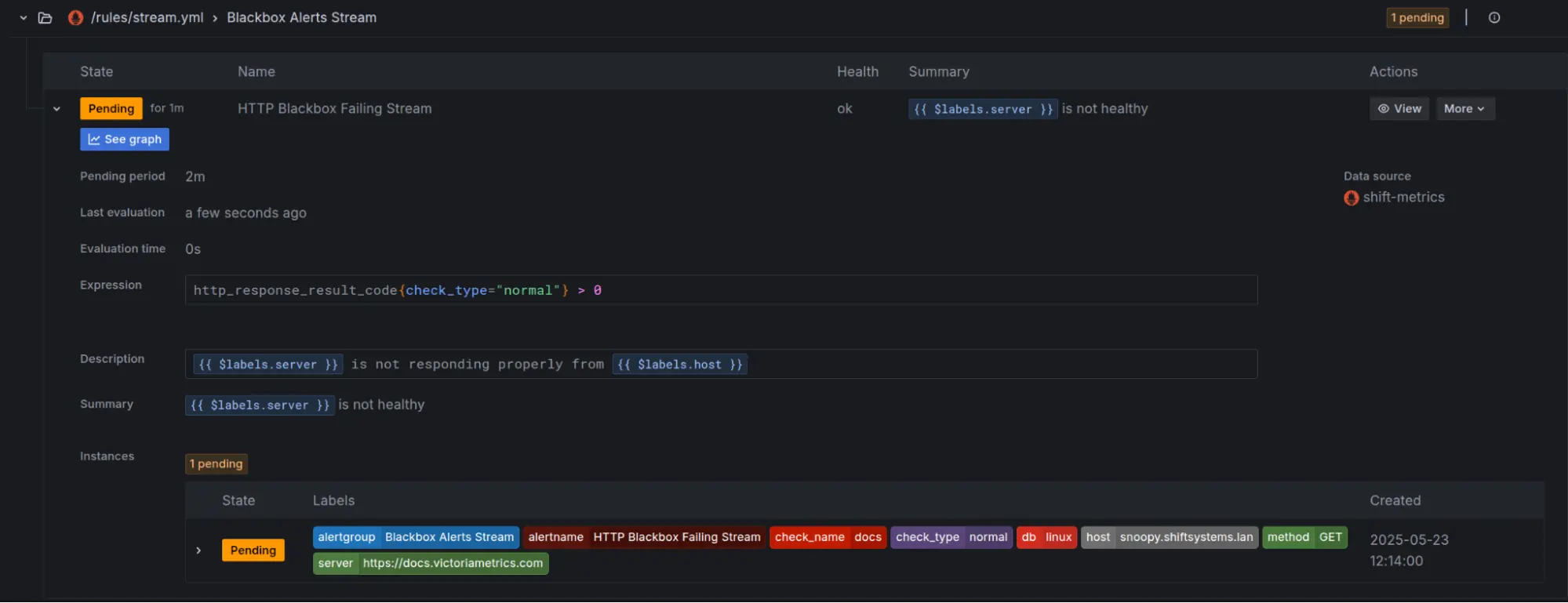Click the orange Pending state badge of the rule
Screen dimensions: 1568x603
pos(111,108)
